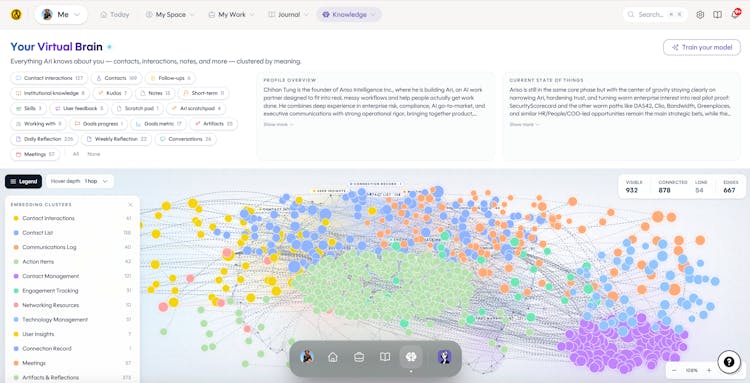Expand Show more under Profile Overview
Image resolution: width=750 pixels, height=383 pixels.
pos(278,124)
